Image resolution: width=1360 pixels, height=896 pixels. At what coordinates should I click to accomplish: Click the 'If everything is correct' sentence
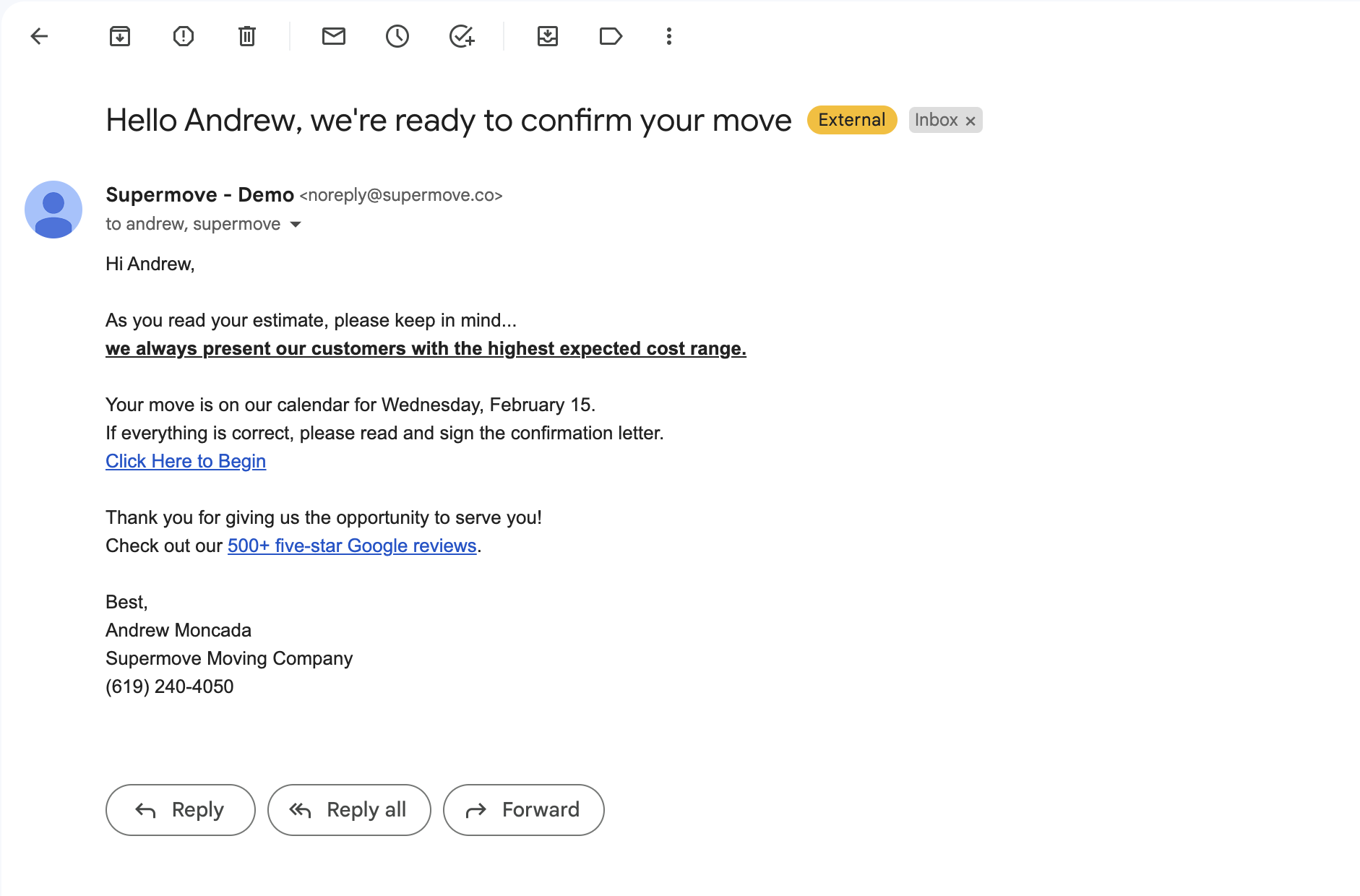[384, 433]
